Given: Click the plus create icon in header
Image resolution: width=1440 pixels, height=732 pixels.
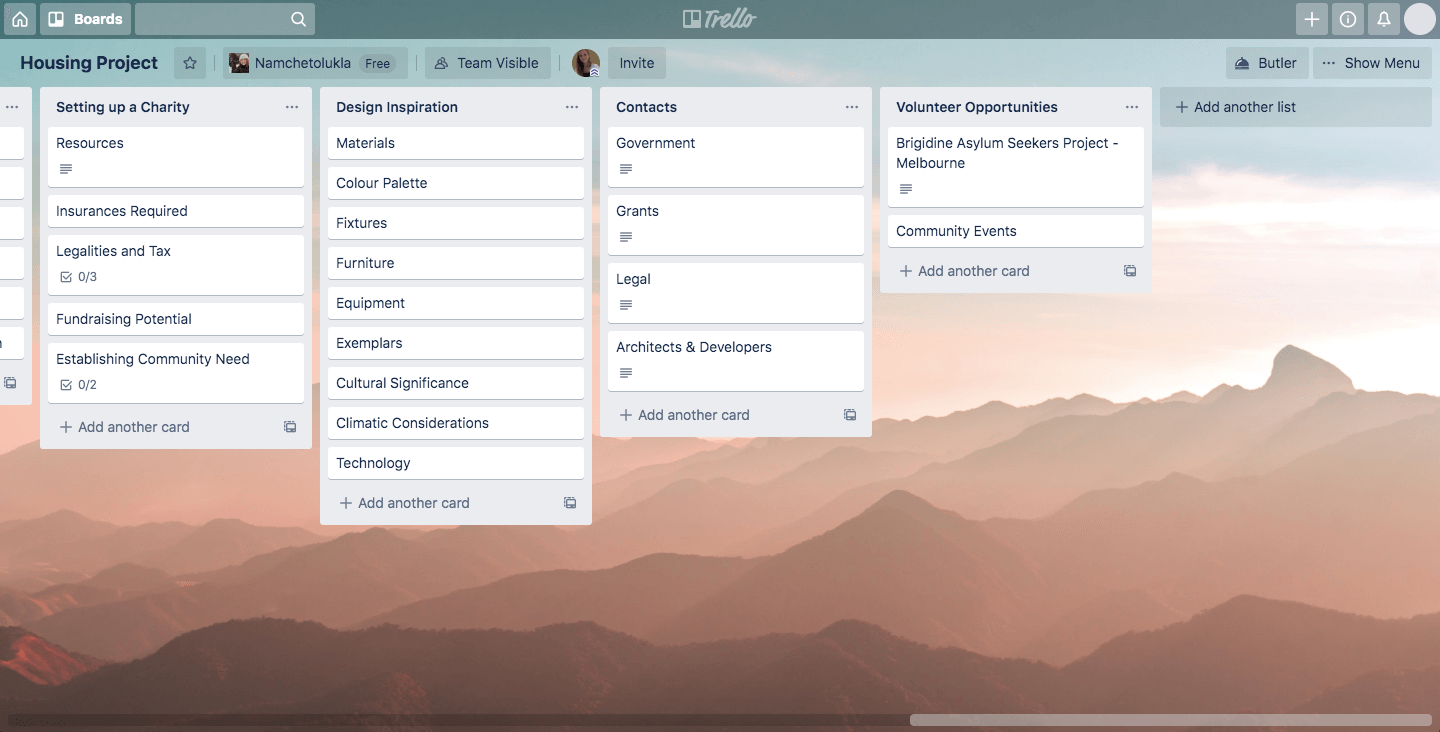Looking at the screenshot, I should click(1312, 19).
